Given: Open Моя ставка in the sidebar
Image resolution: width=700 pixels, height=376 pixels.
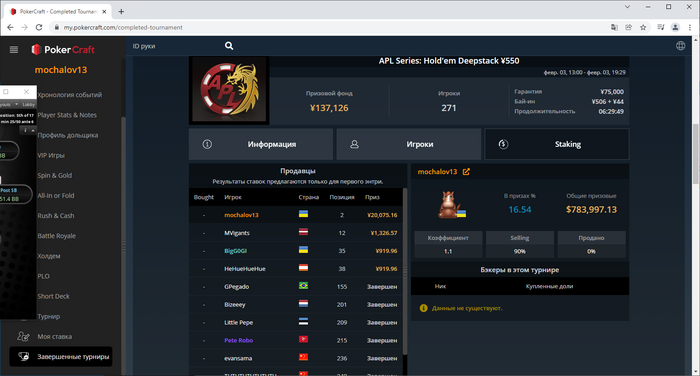Looking at the screenshot, I should (x=54, y=336).
